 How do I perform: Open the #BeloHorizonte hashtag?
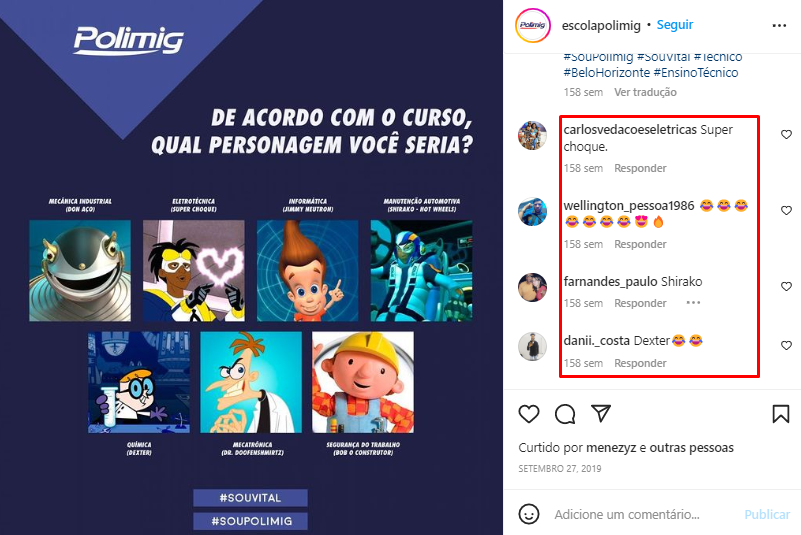point(606,73)
